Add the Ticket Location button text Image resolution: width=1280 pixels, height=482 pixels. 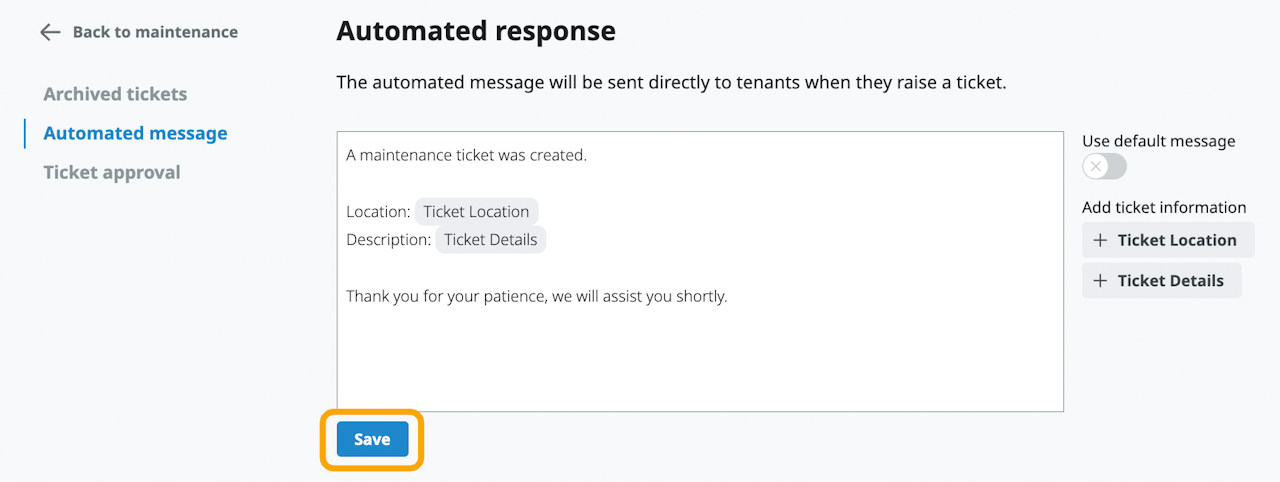tap(1177, 240)
